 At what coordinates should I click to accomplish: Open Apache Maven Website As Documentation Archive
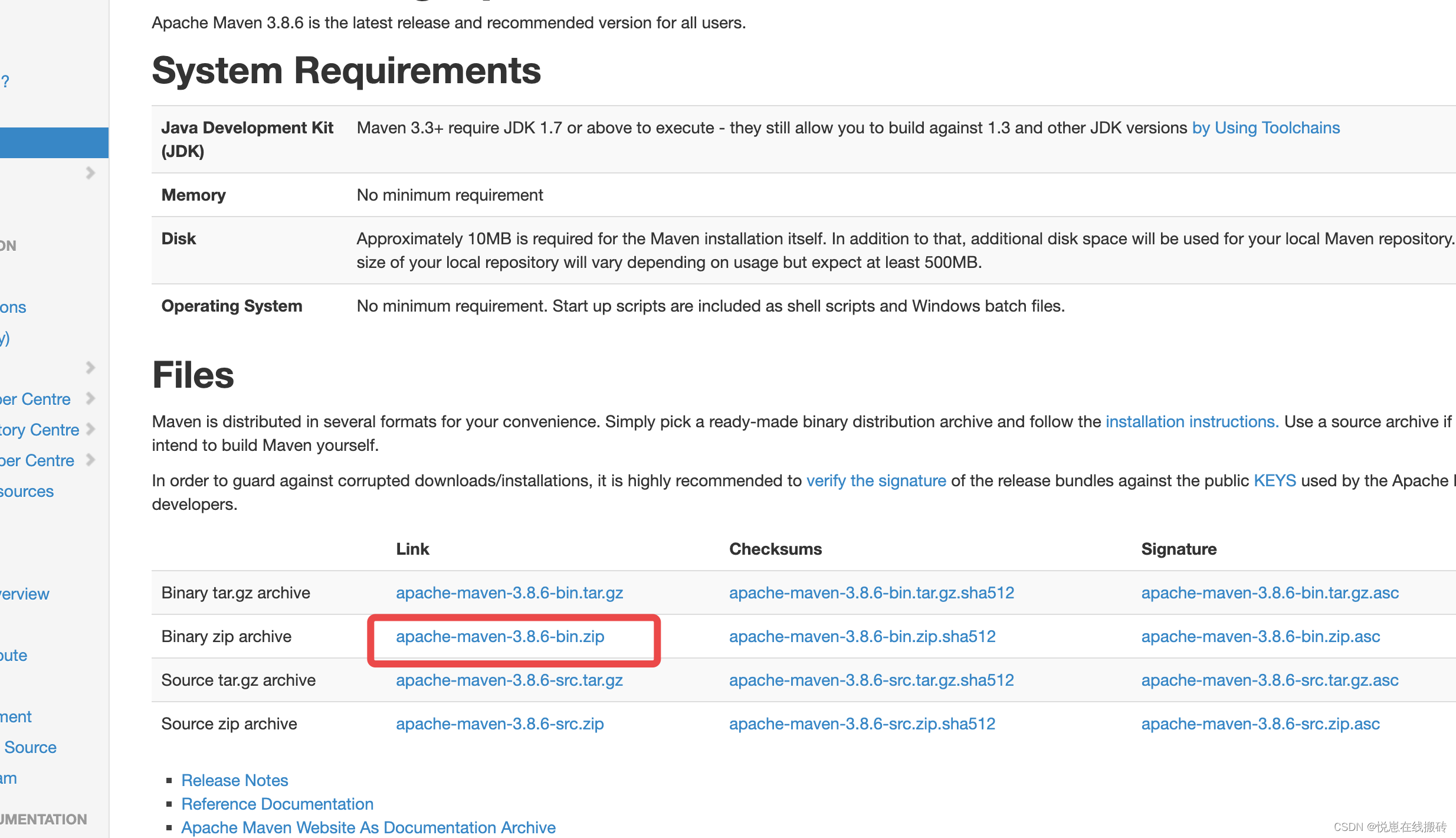pyautogui.click(x=368, y=827)
